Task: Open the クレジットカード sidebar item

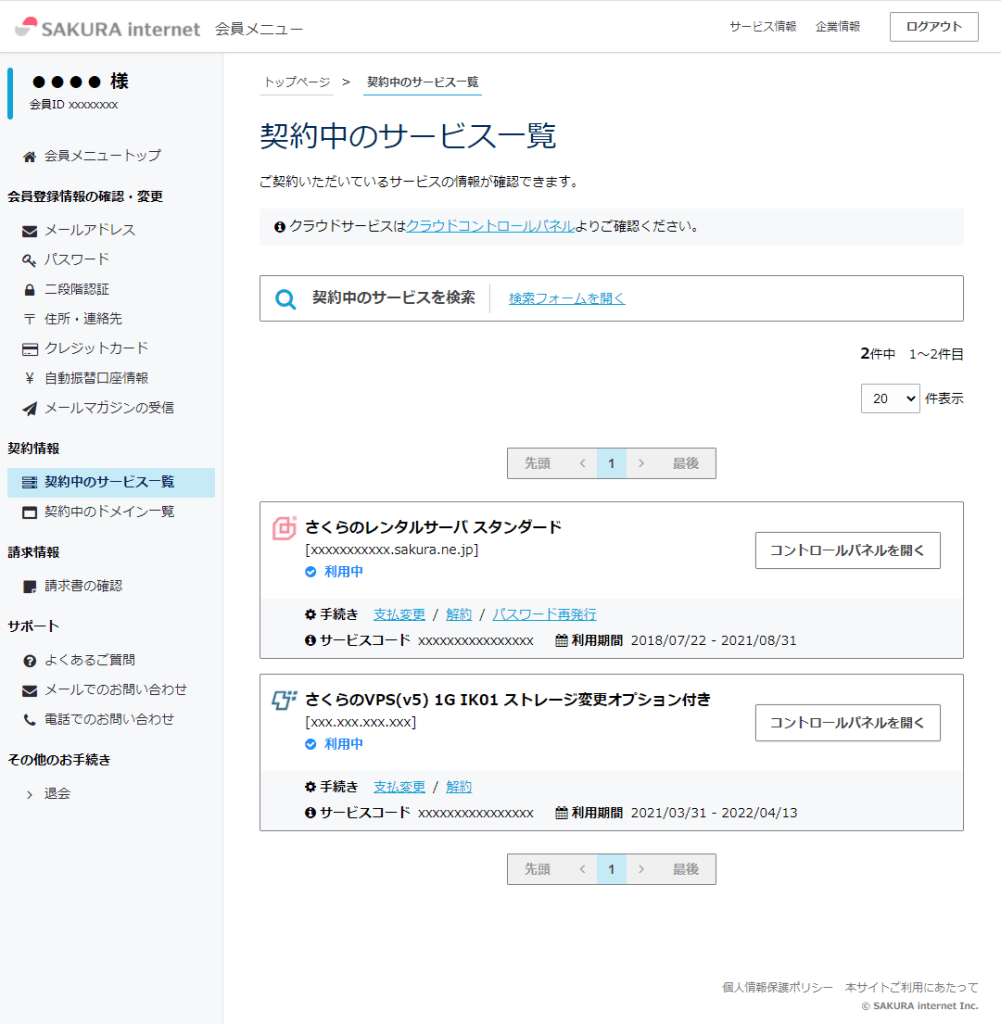Action: 97,349
